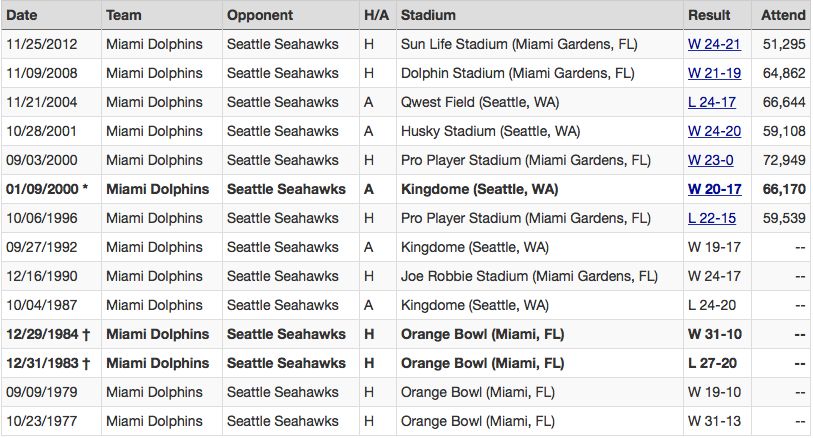This screenshot has width=813, height=438.
Task: Open the W 24-20 result link
Action: coord(714,131)
